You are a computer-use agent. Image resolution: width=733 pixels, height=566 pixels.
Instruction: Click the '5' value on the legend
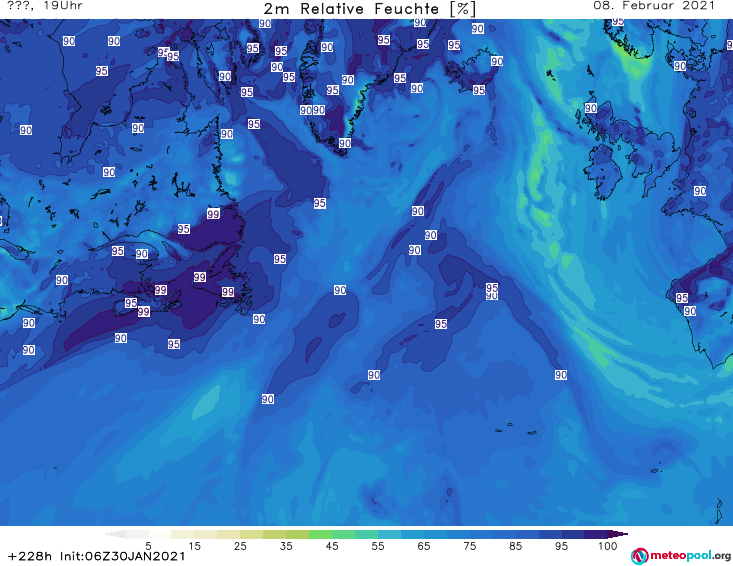(x=148, y=546)
